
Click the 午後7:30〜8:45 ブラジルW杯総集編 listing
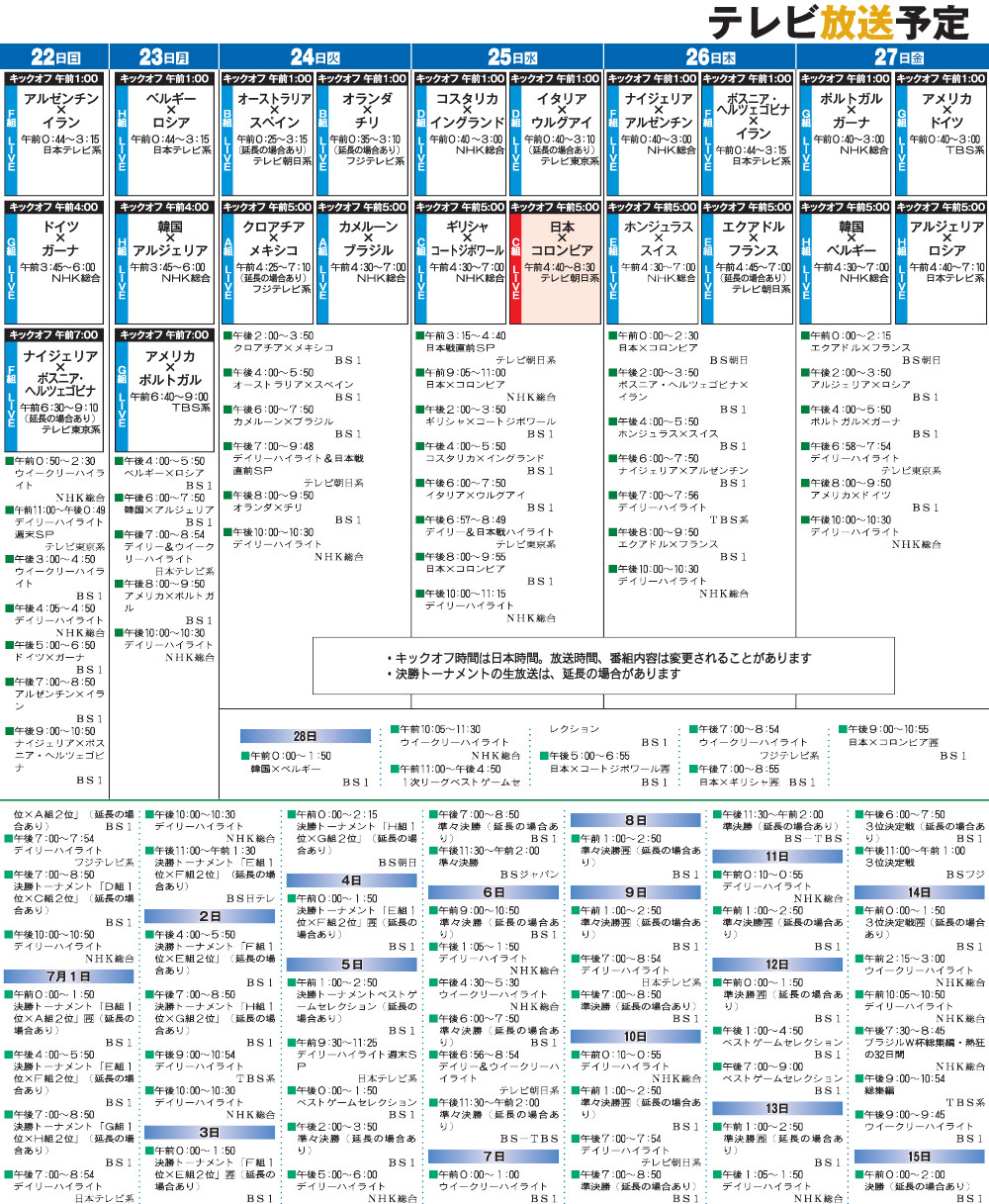[920, 1048]
